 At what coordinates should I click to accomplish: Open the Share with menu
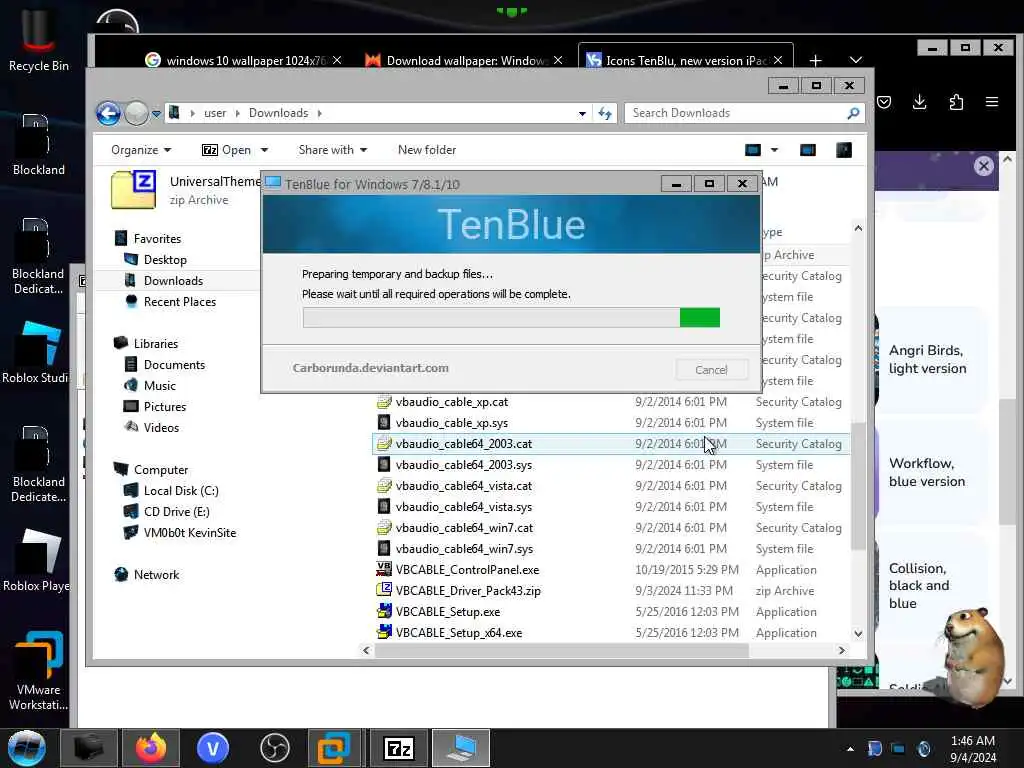(x=332, y=150)
